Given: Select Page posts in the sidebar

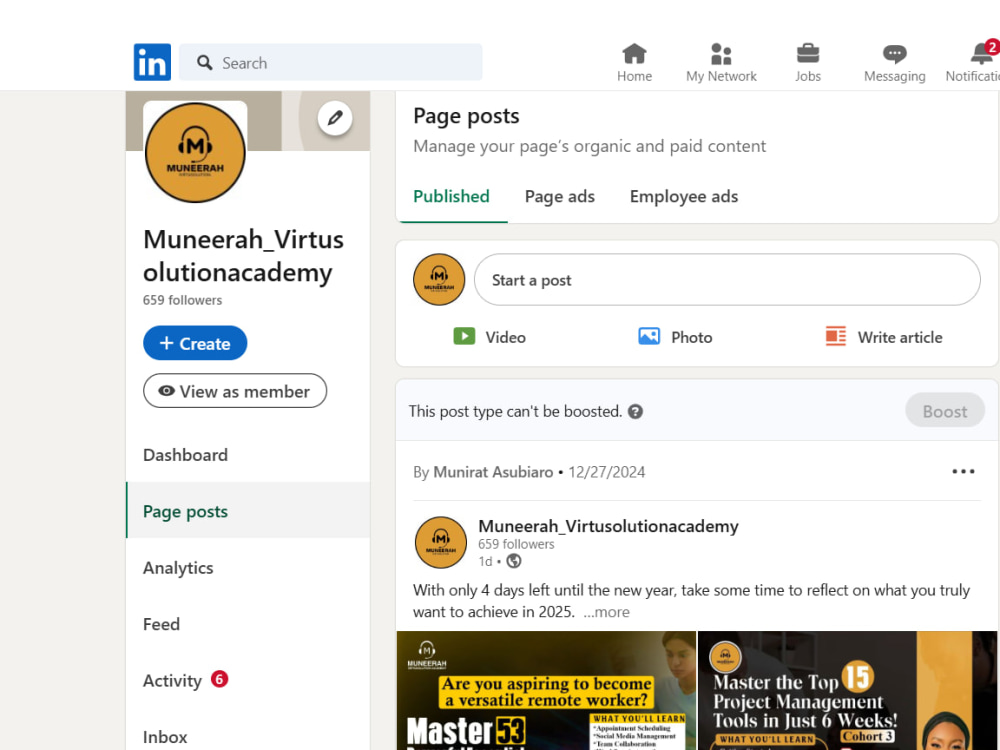Looking at the screenshot, I should point(247,511).
